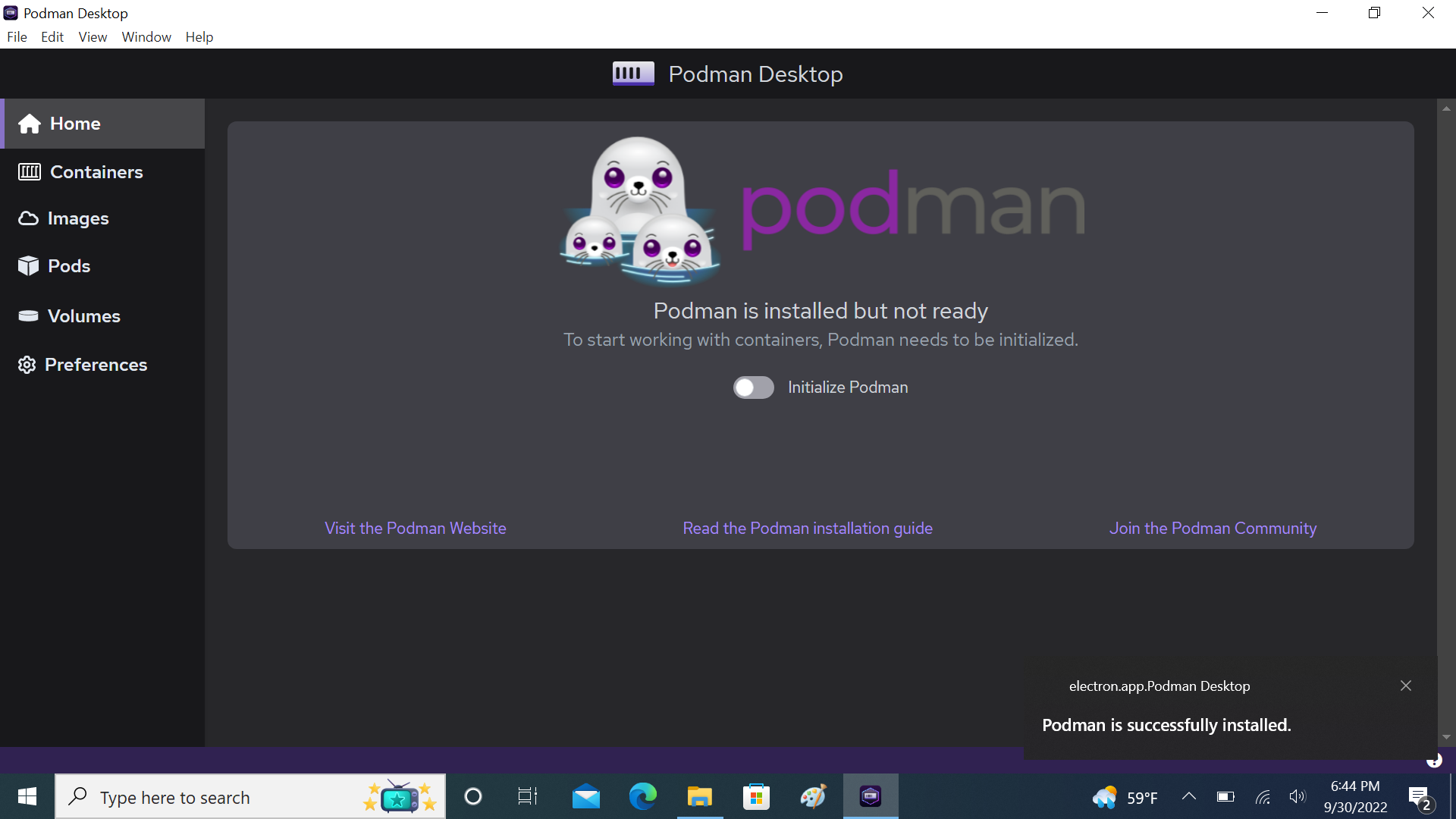Image resolution: width=1456 pixels, height=819 pixels.
Task: Open the Edit menu
Action: pos(52,37)
